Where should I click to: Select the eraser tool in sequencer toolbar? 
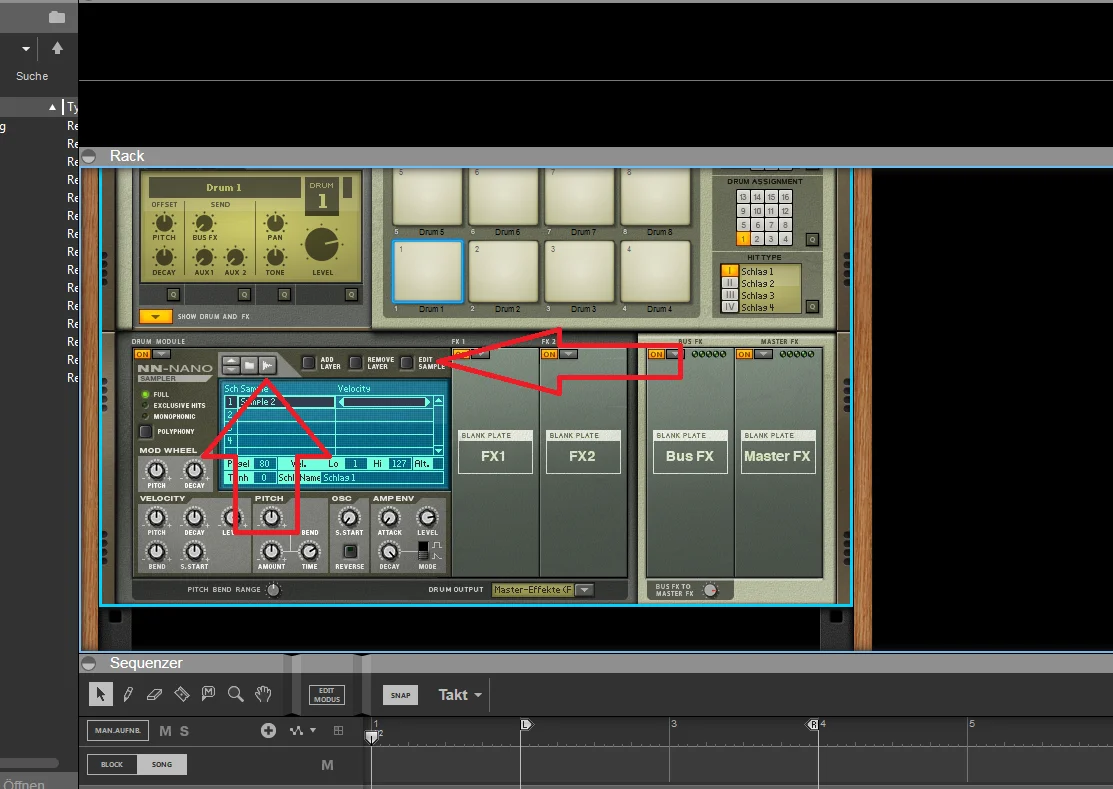[x=154, y=694]
